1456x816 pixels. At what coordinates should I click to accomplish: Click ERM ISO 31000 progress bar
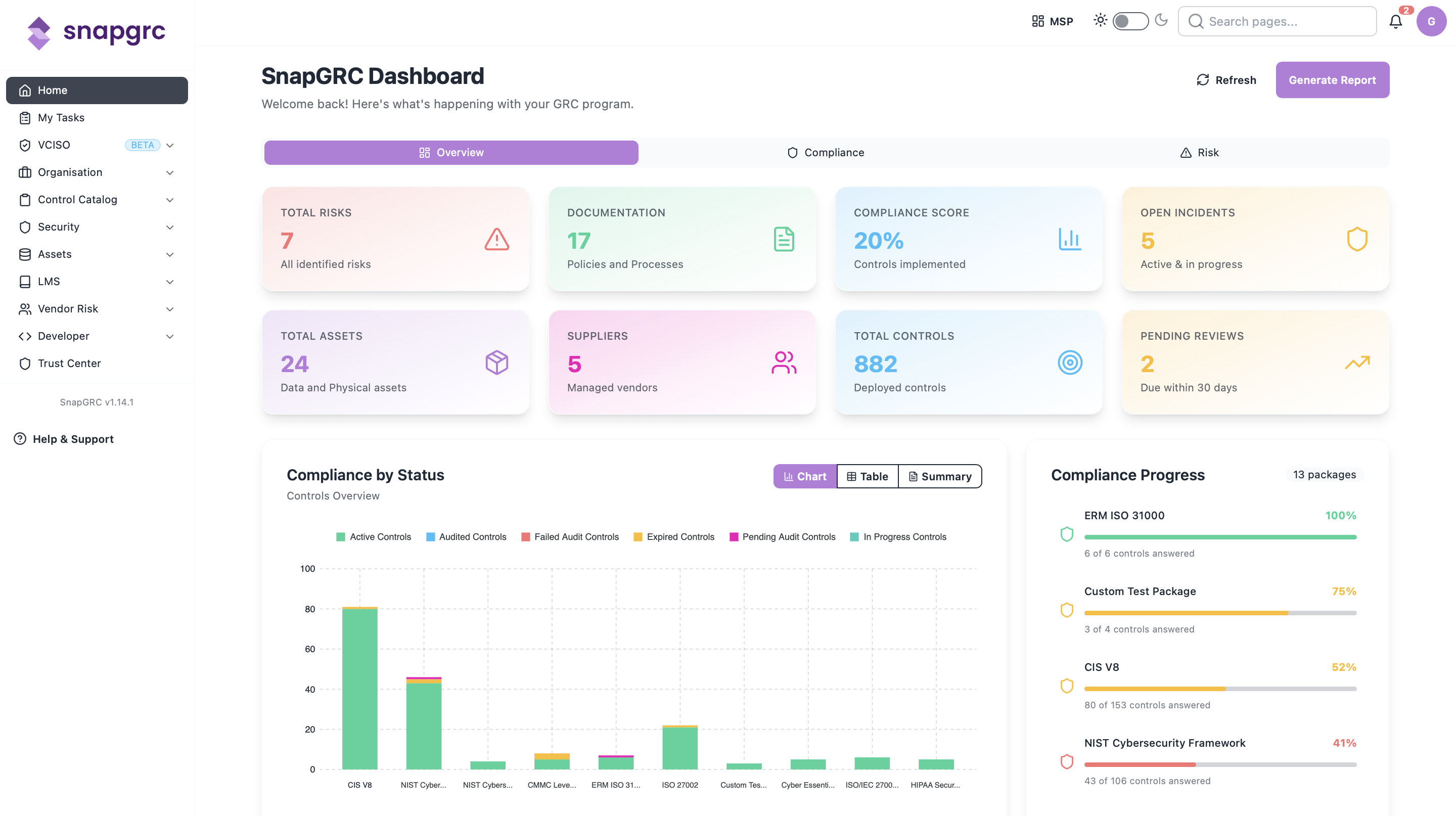(x=1220, y=537)
